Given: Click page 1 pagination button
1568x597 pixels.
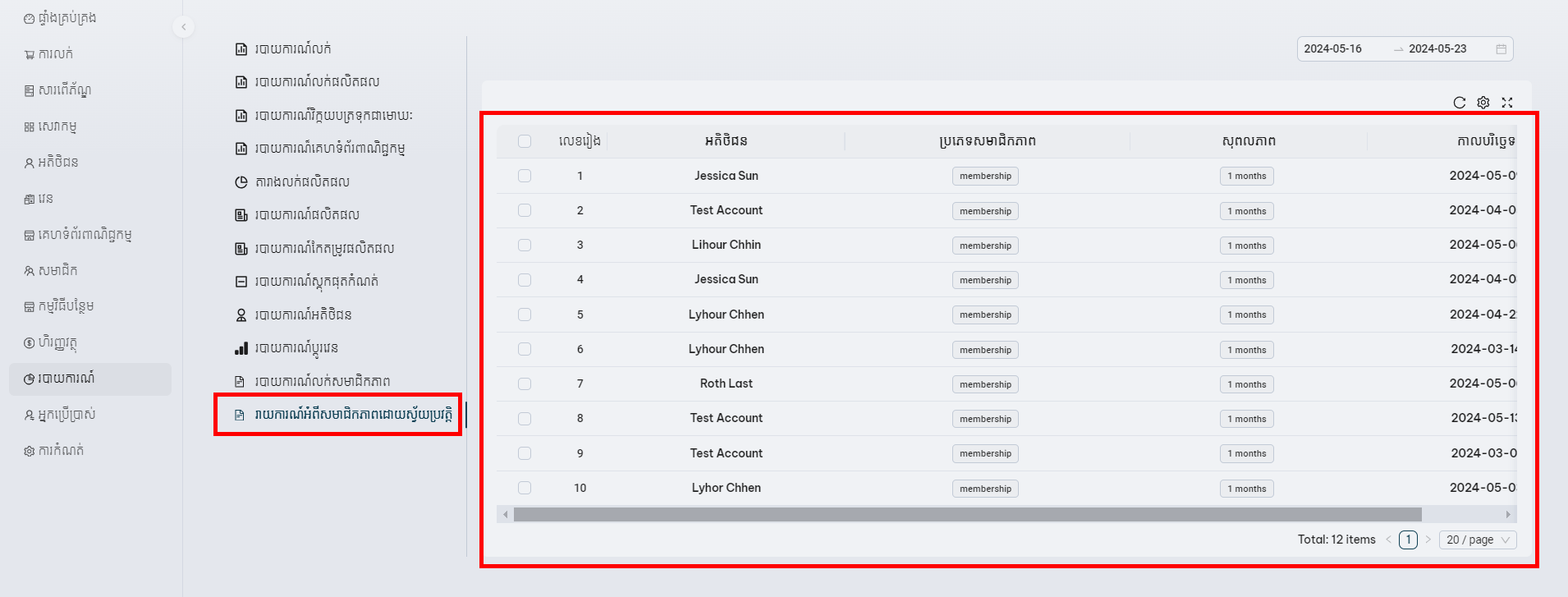Looking at the screenshot, I should coord(1408,540).
